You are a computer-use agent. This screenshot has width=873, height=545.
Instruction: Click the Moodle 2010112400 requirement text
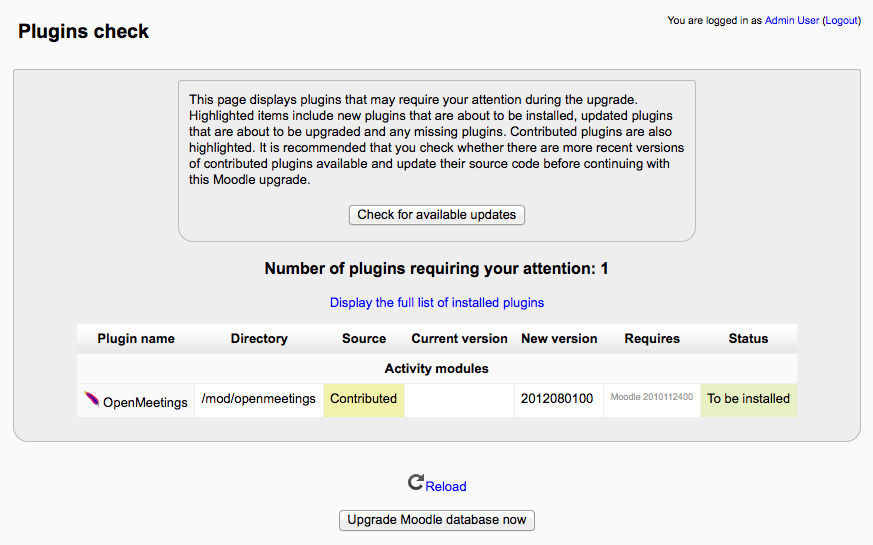point(652,397)
